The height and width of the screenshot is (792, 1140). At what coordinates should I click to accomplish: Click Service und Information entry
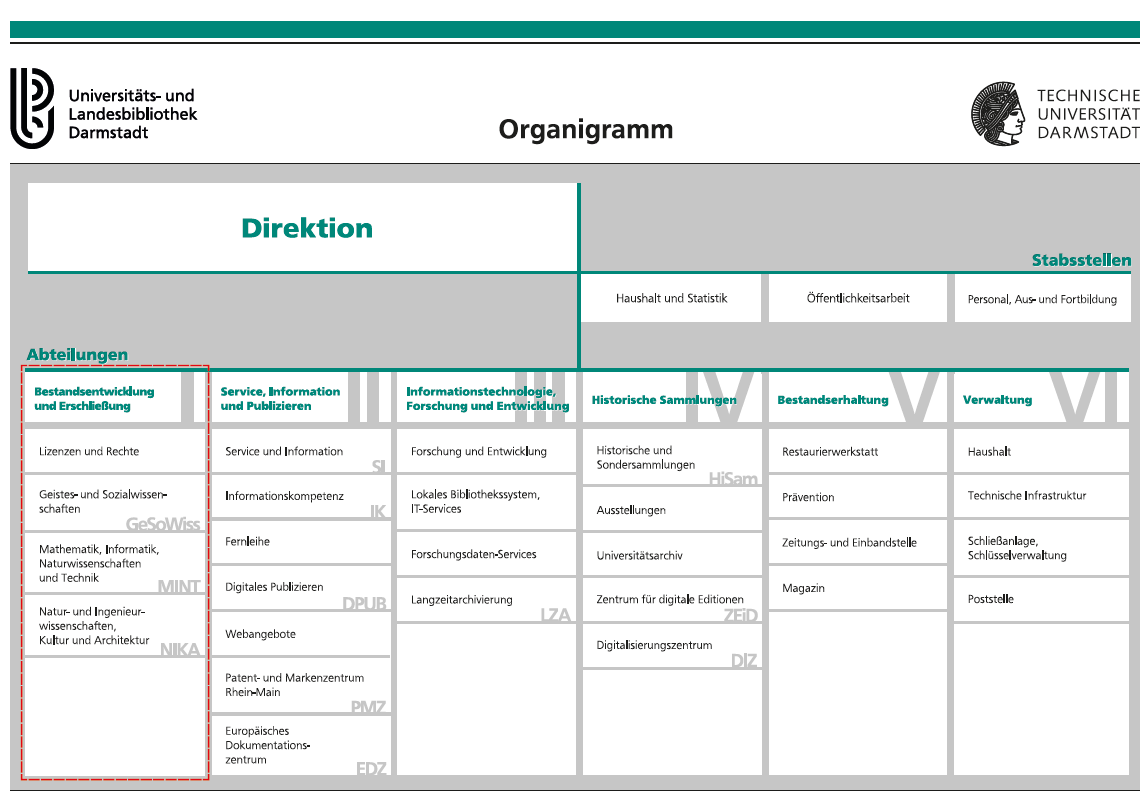[301, 451]
